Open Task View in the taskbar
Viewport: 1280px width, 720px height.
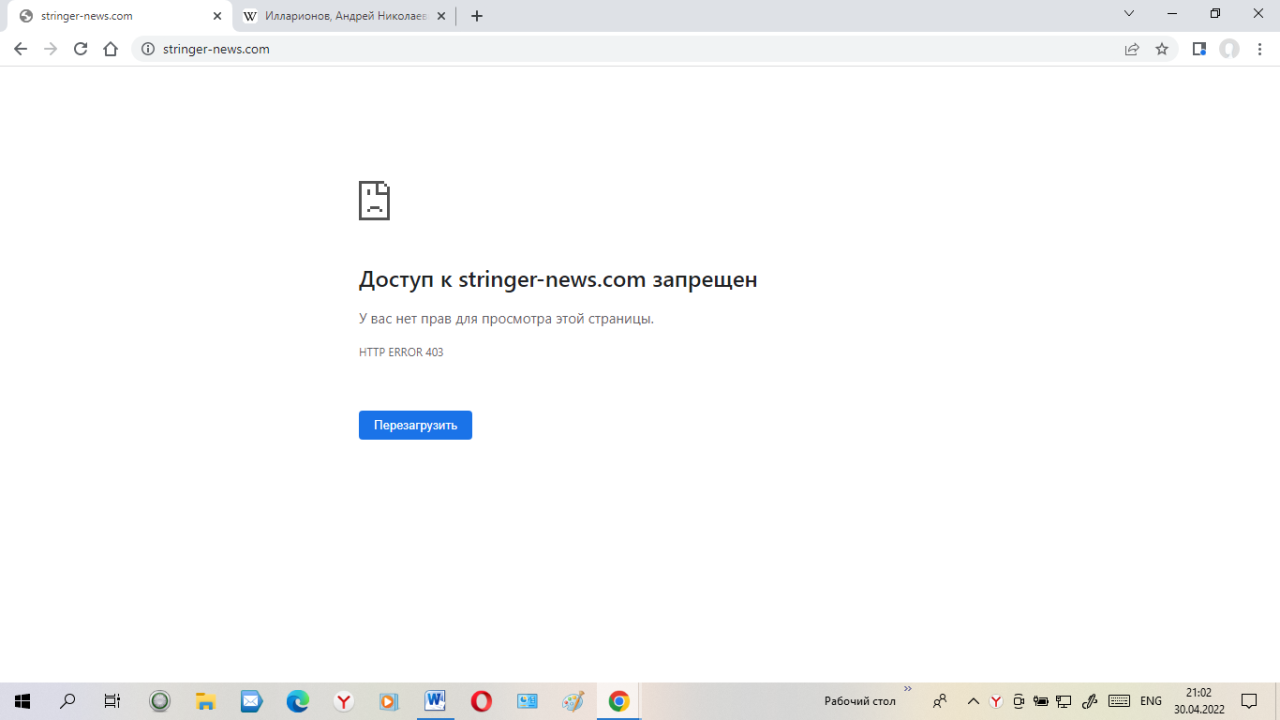112,701
